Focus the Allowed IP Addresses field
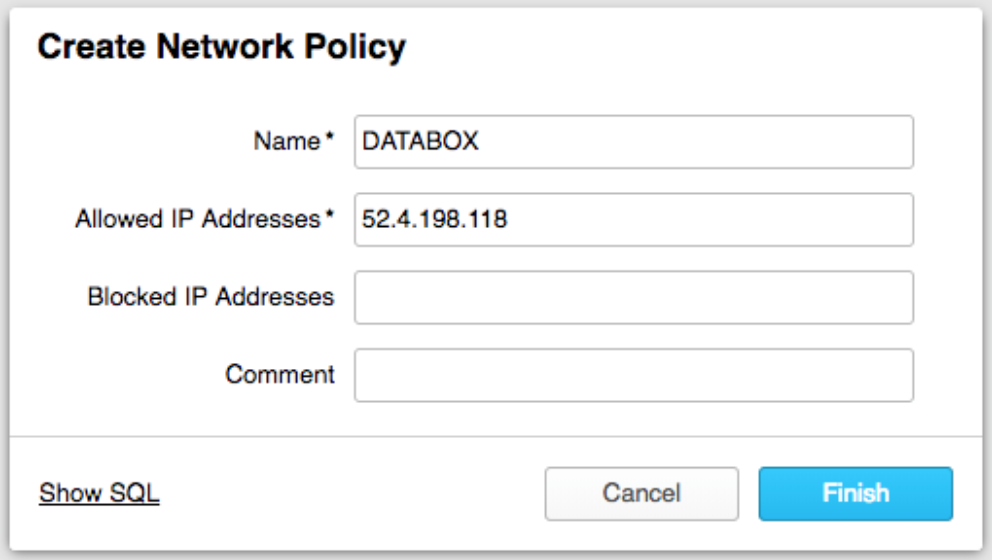This screenshot has width=992, height=560. (633, 220)
